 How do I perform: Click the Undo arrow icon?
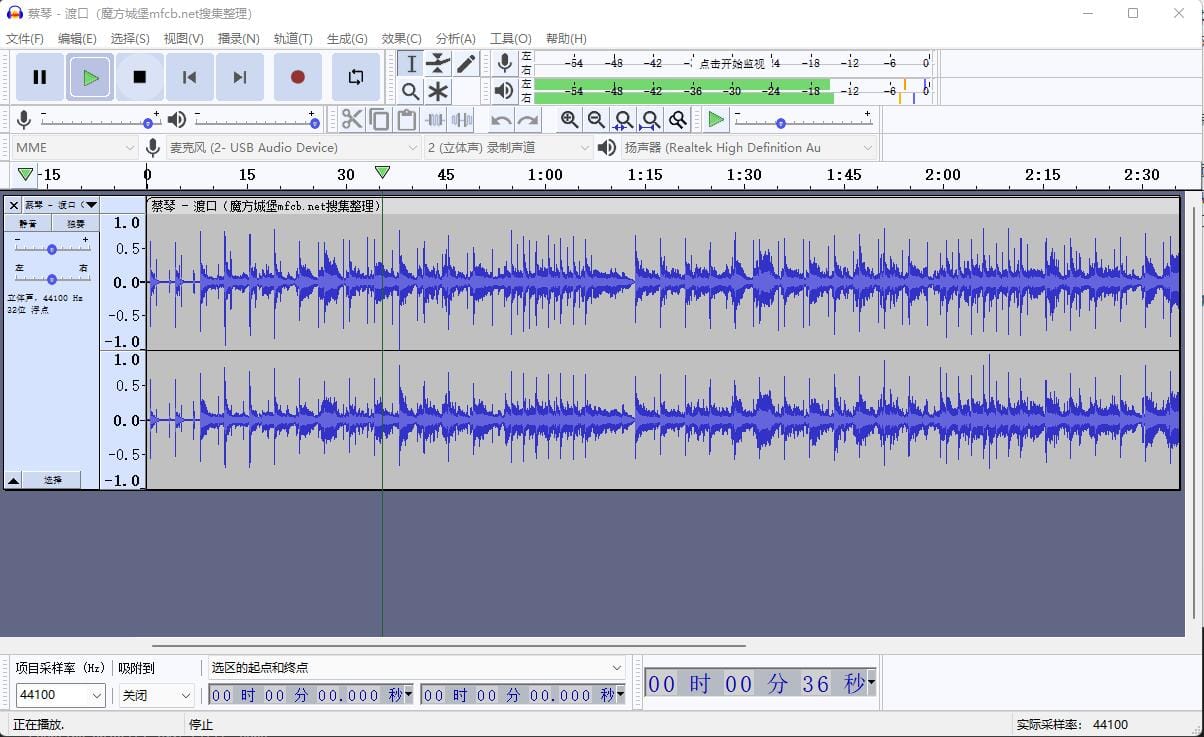pos(501,120)
